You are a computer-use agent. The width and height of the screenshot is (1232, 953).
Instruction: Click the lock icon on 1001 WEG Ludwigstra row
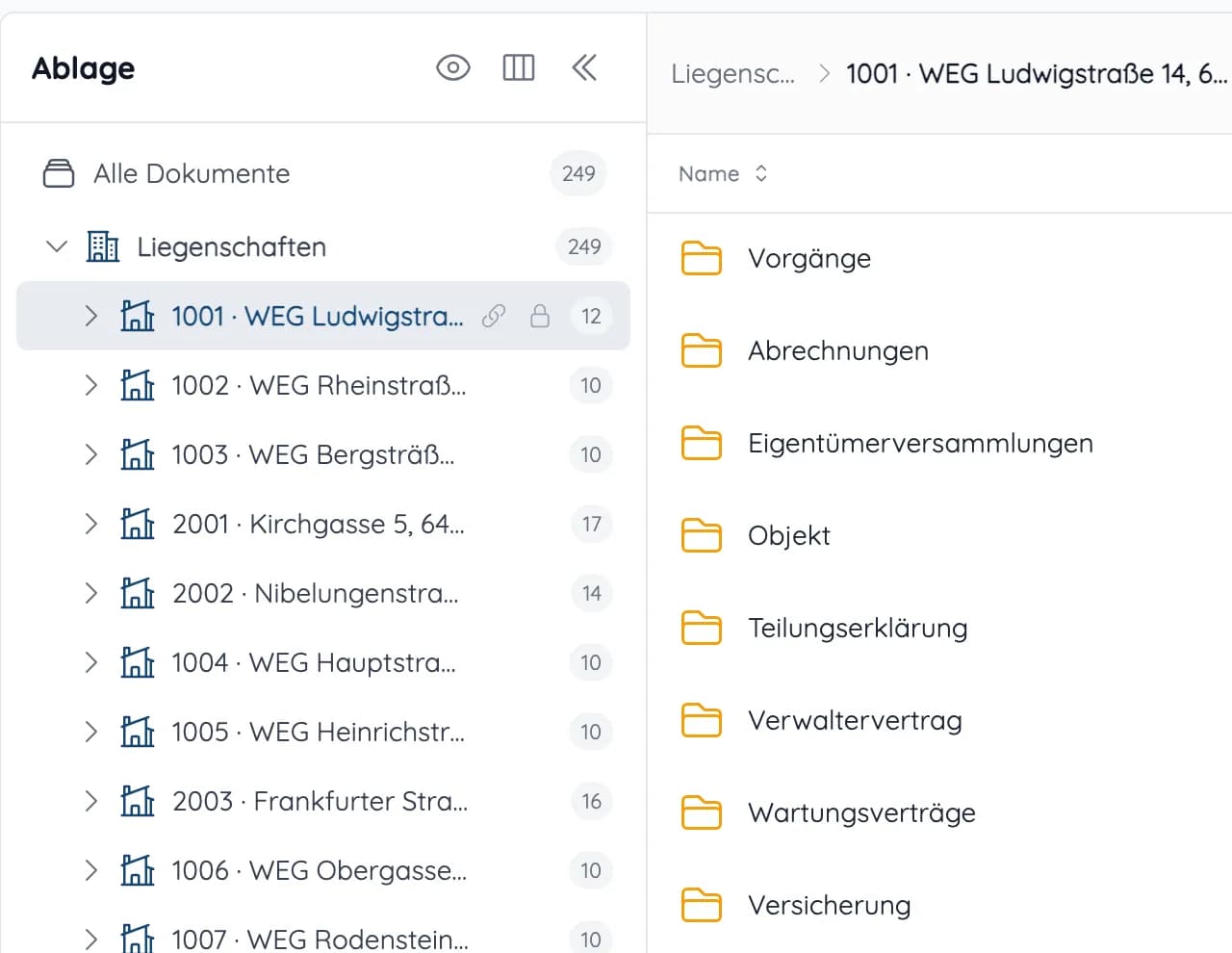point(540,316)
